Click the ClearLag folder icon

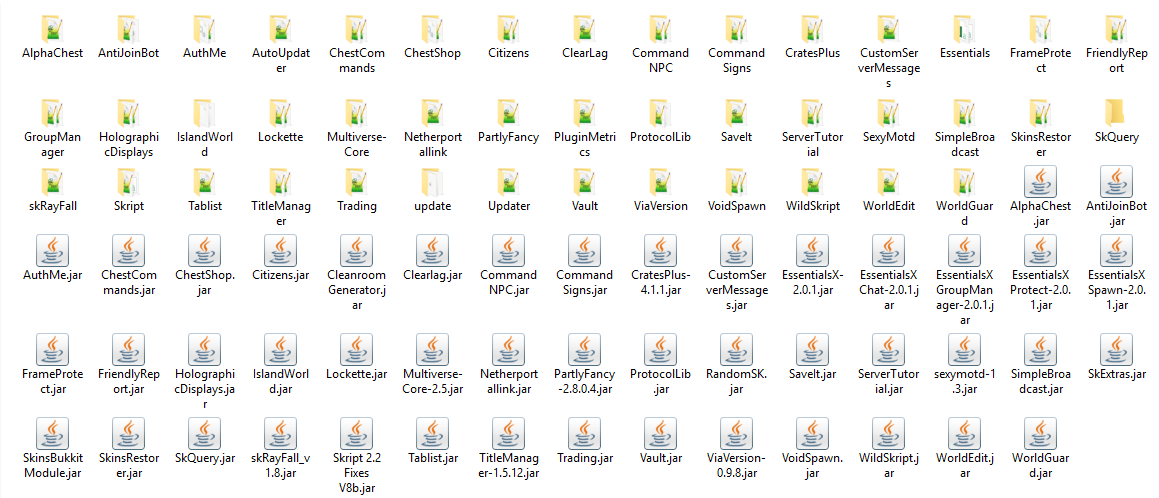585,28
